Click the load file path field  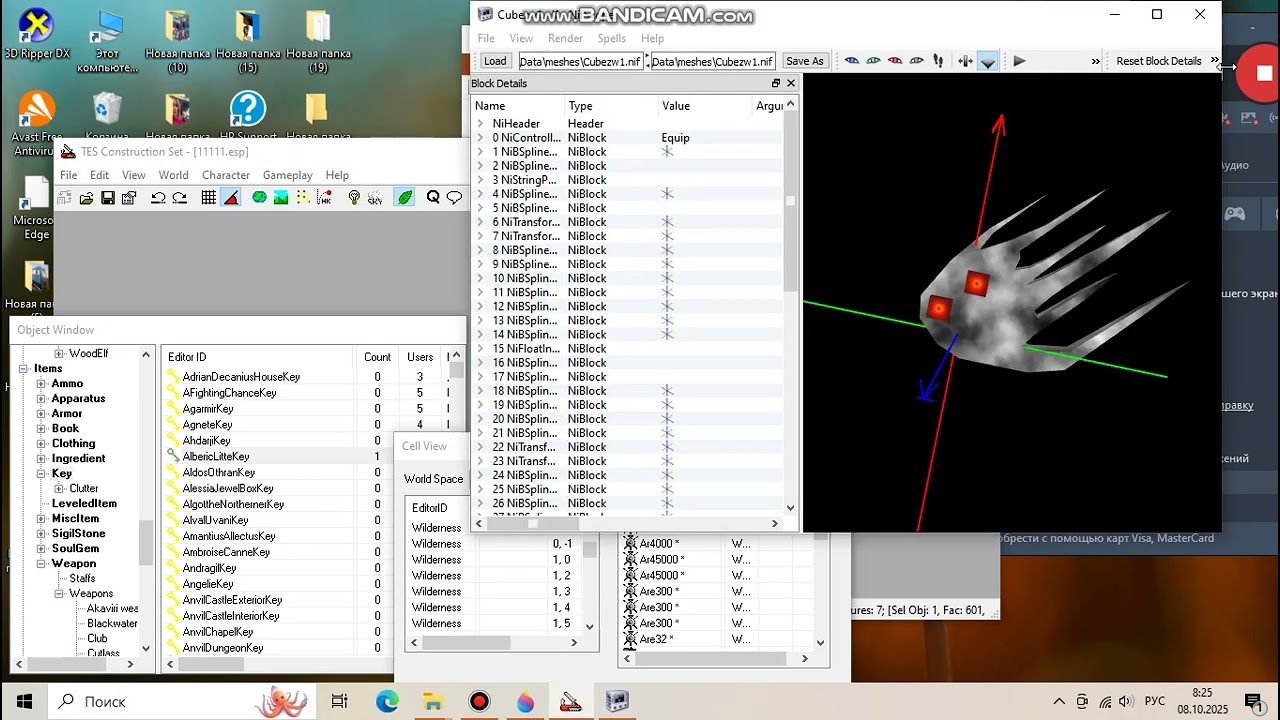583,61
